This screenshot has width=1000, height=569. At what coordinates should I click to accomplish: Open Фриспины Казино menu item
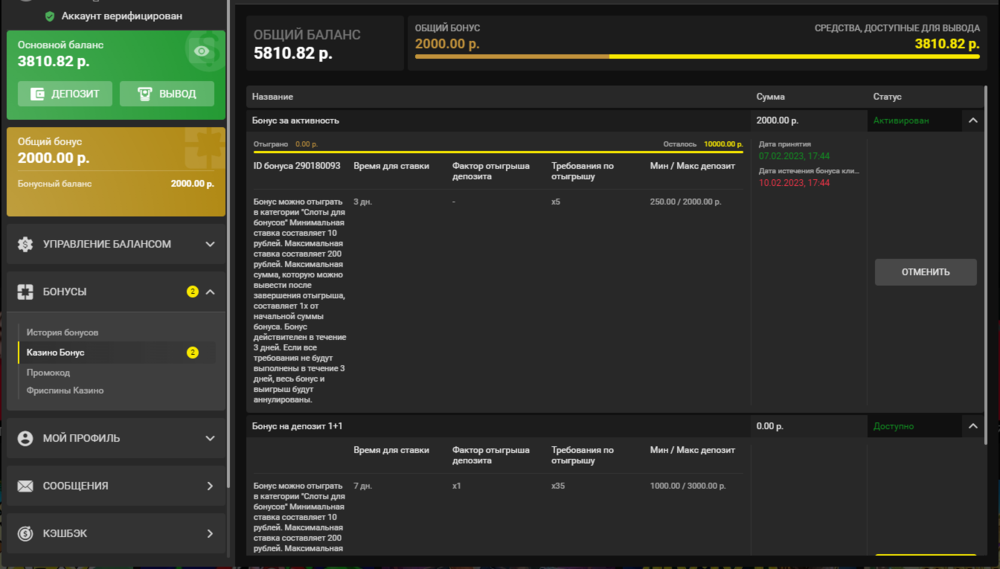(x=65, y=391)
